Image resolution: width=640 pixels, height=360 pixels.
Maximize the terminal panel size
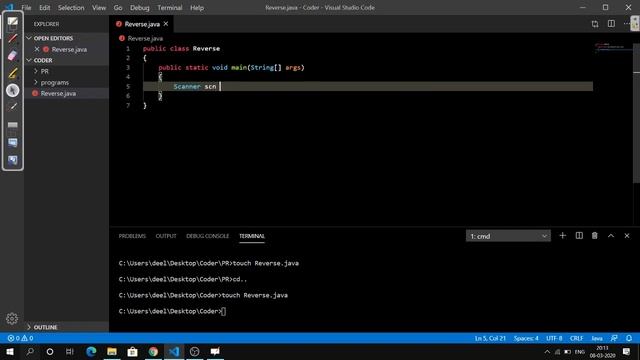611,236
